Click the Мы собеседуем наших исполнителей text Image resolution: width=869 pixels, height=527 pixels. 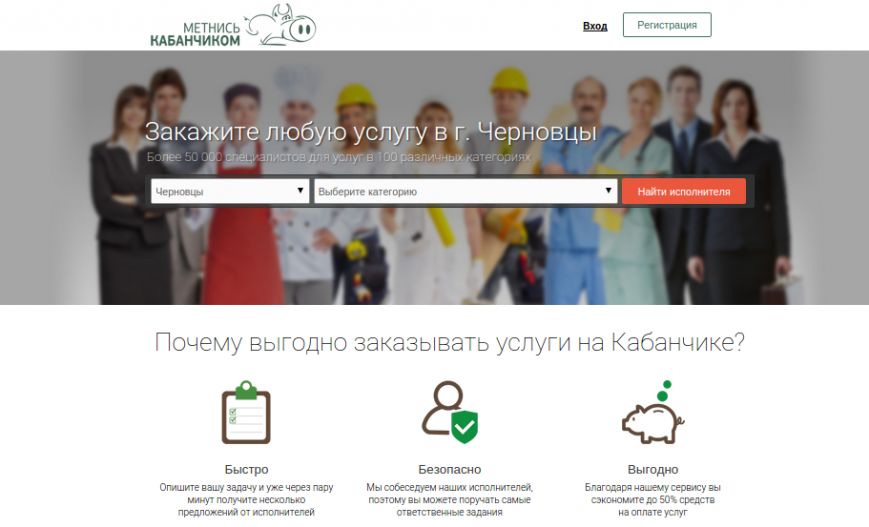(449, 500)
